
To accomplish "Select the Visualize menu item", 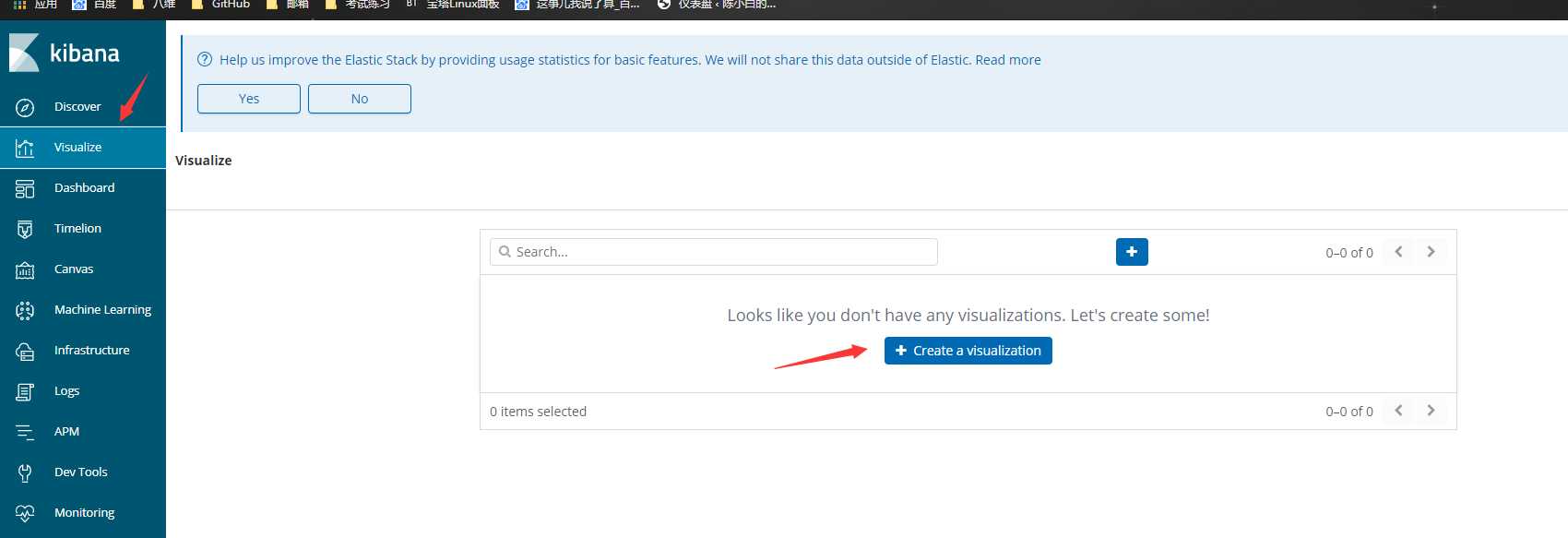I will pos(77,148).
